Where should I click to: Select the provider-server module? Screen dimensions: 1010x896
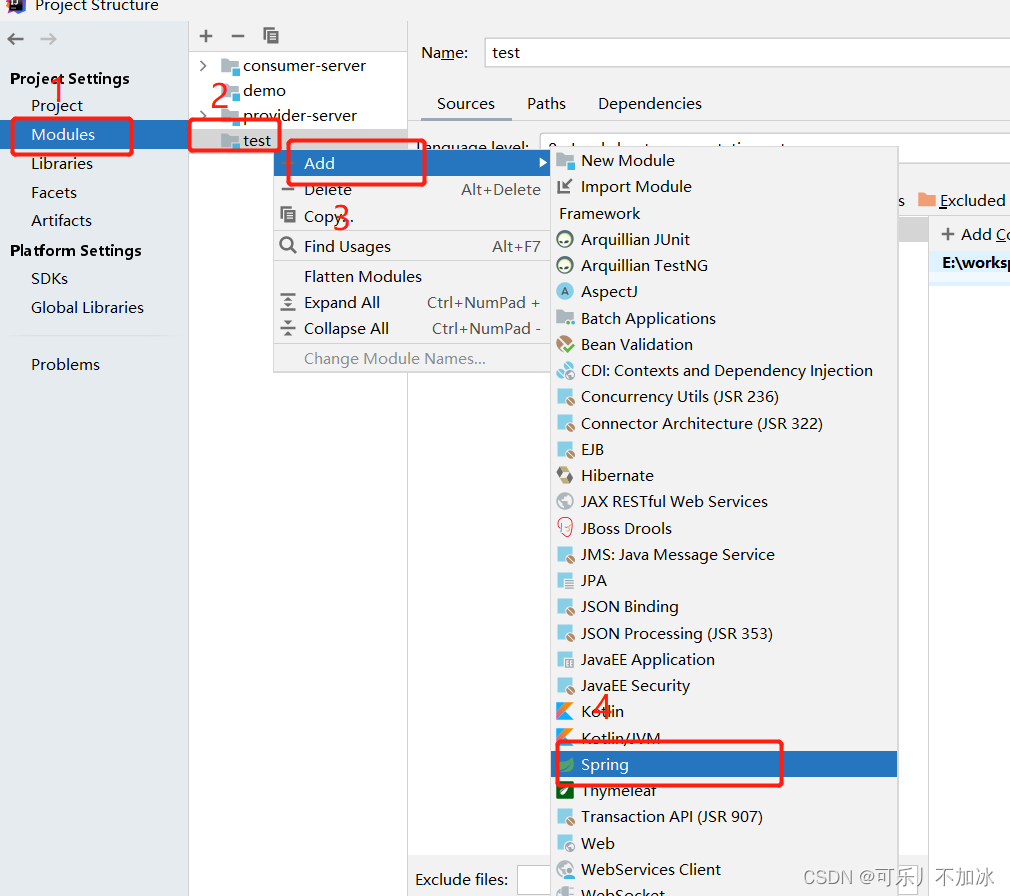coord(300,116)
